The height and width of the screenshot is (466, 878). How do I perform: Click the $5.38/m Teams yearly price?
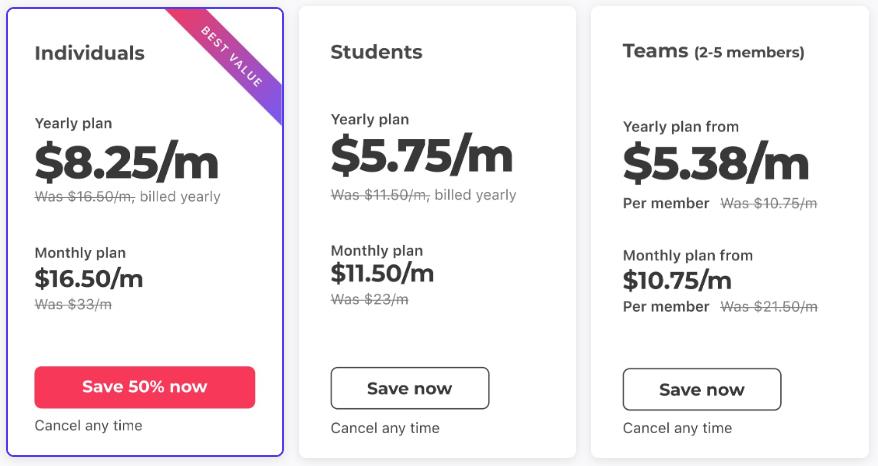pos(715,163)
